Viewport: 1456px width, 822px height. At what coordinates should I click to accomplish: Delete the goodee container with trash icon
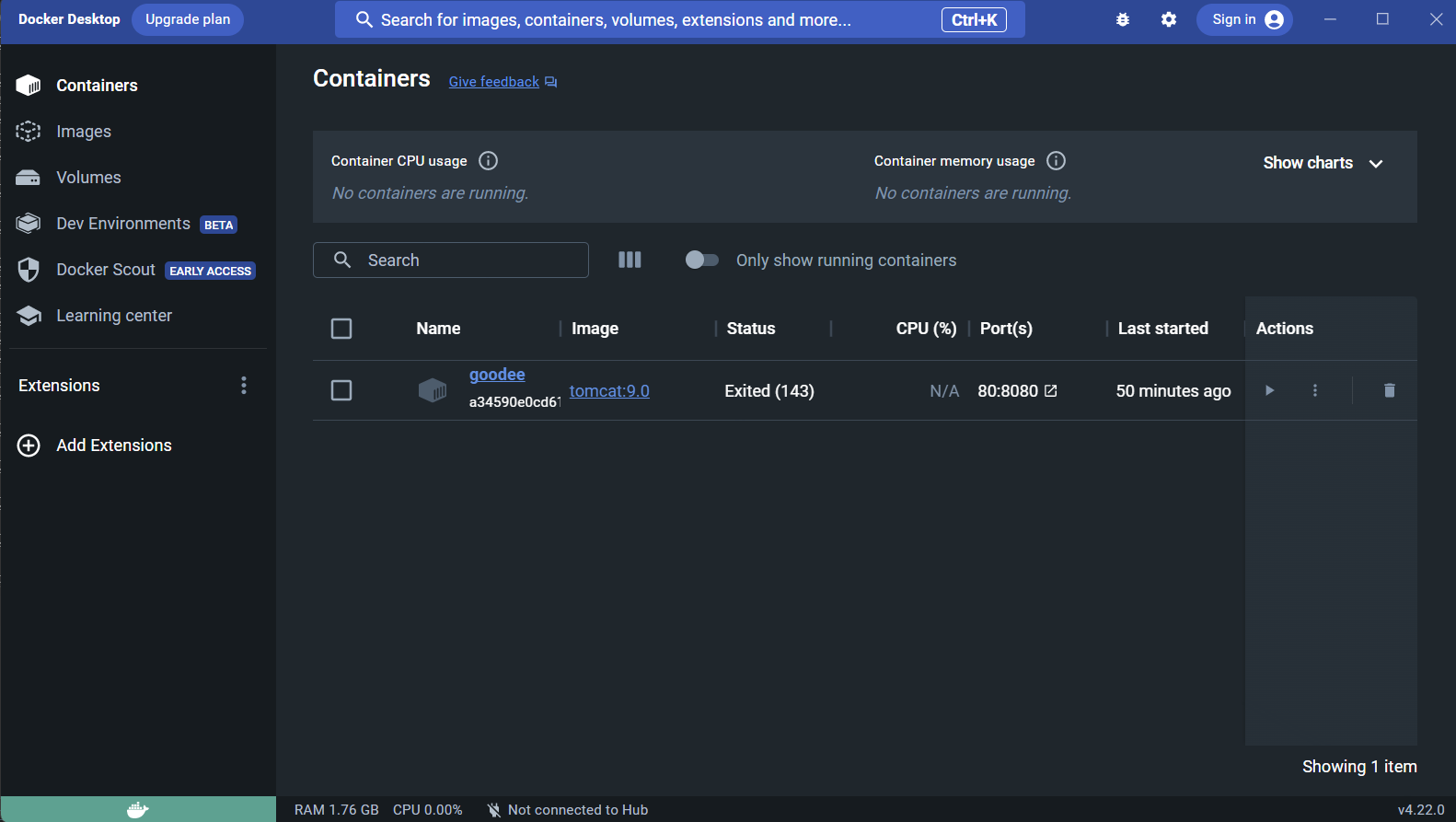pos(1390,390)
